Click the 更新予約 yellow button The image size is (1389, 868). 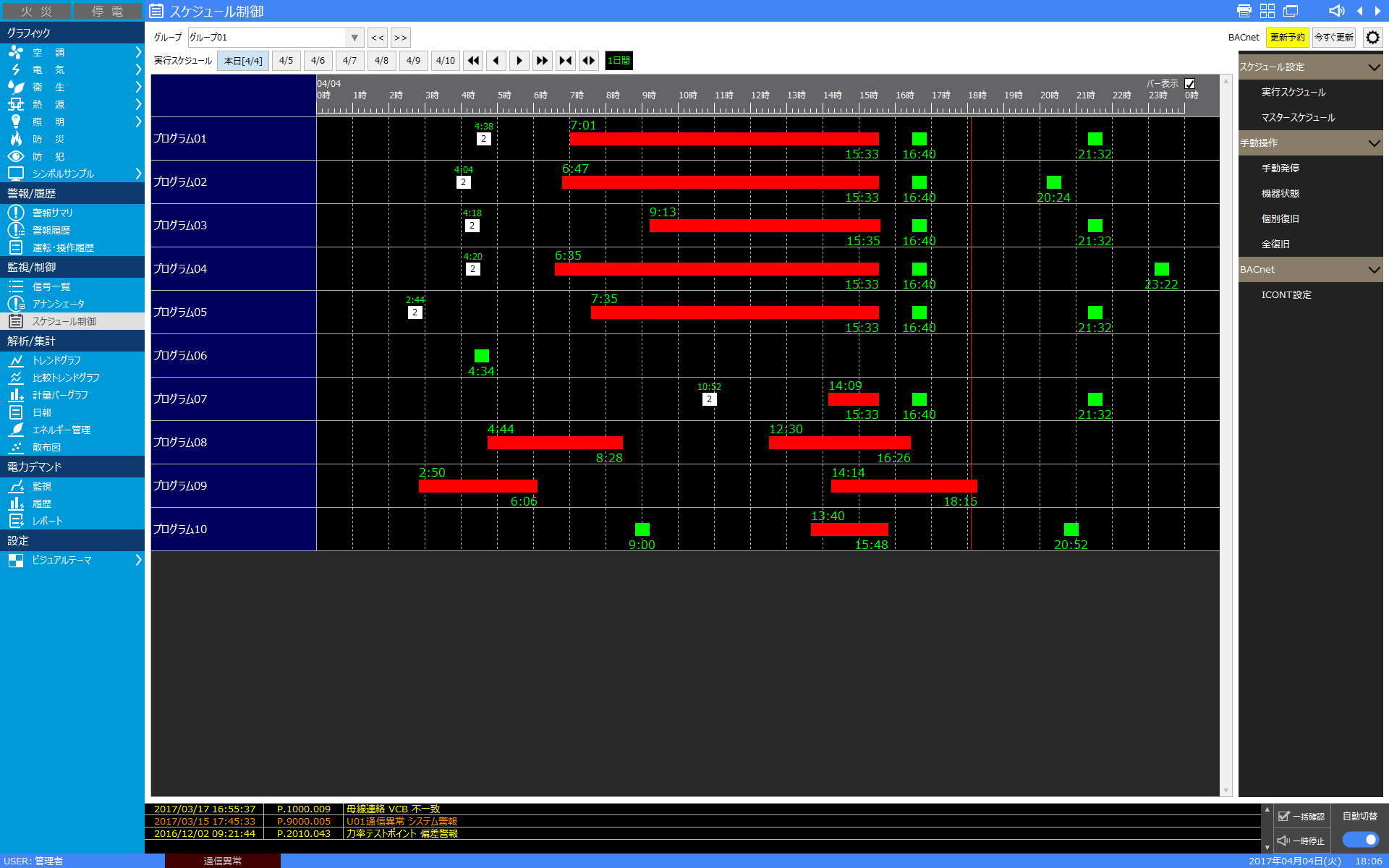(x=1288, y=37)
